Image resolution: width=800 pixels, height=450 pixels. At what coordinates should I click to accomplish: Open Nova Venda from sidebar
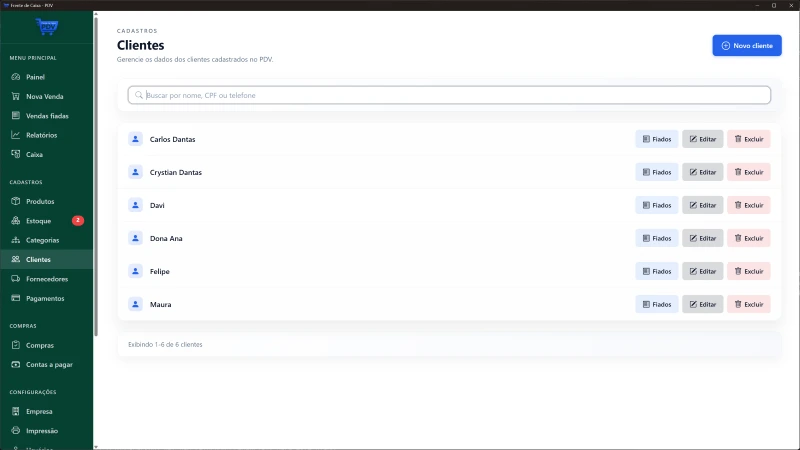point(46,96)
